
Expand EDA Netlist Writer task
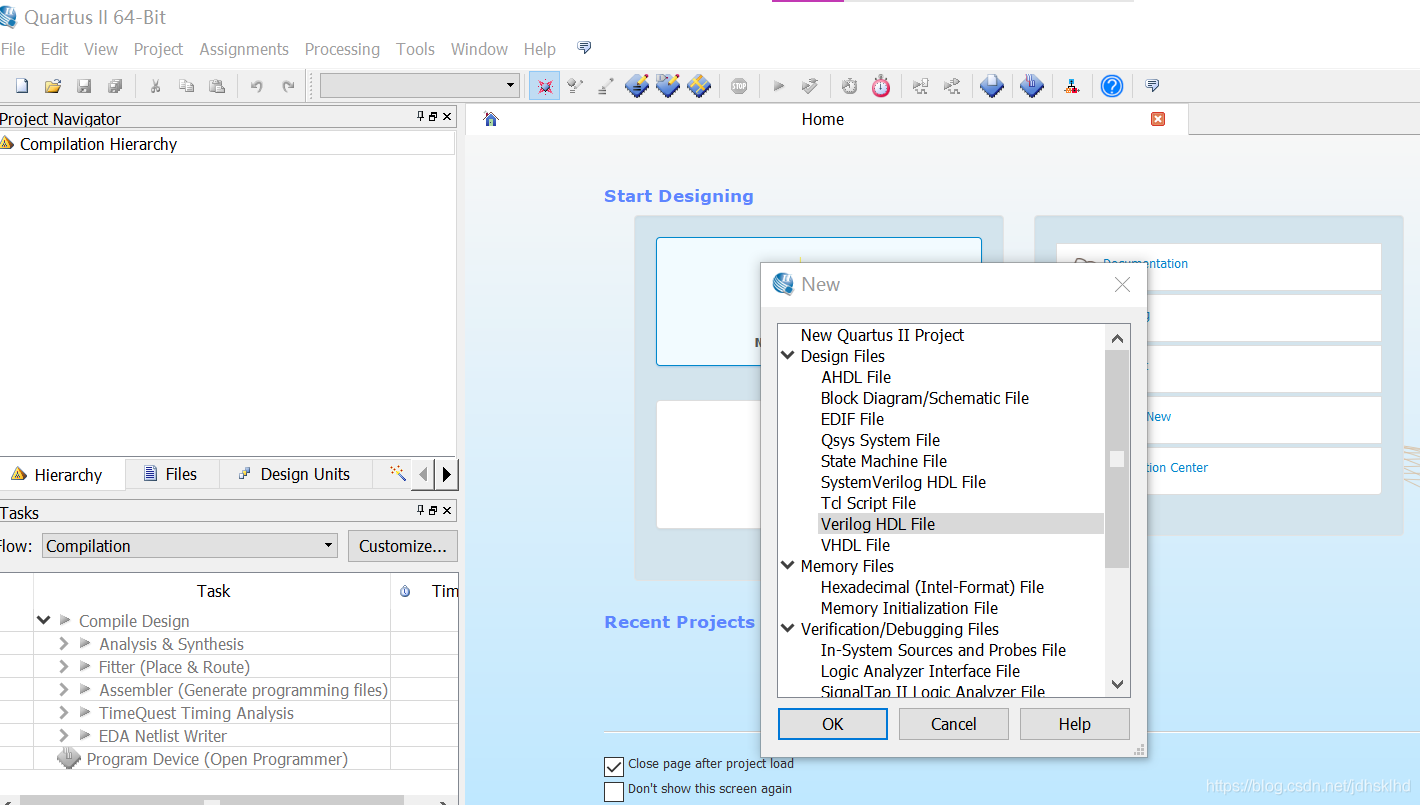[x=63, y=736]
